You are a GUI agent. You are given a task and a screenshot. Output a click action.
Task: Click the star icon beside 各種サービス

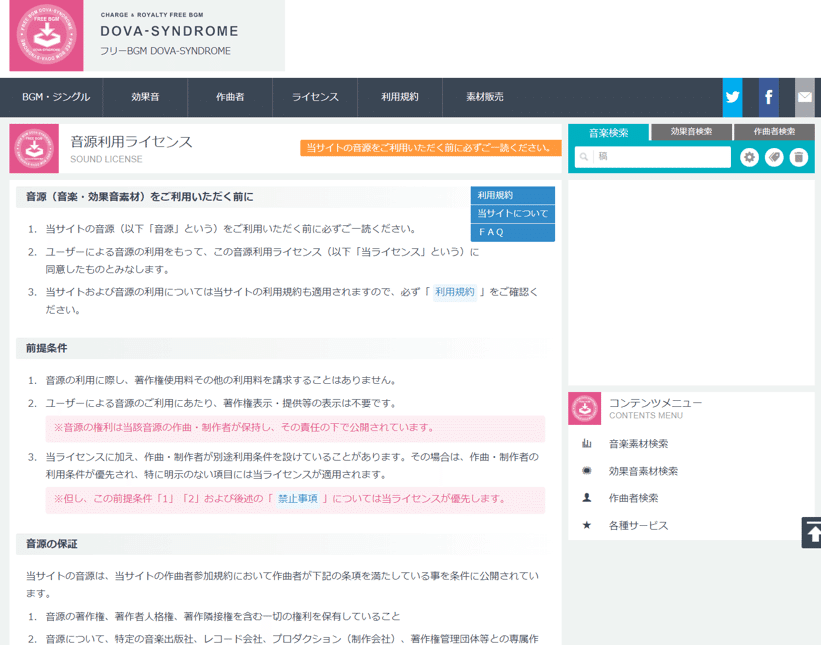587,525
